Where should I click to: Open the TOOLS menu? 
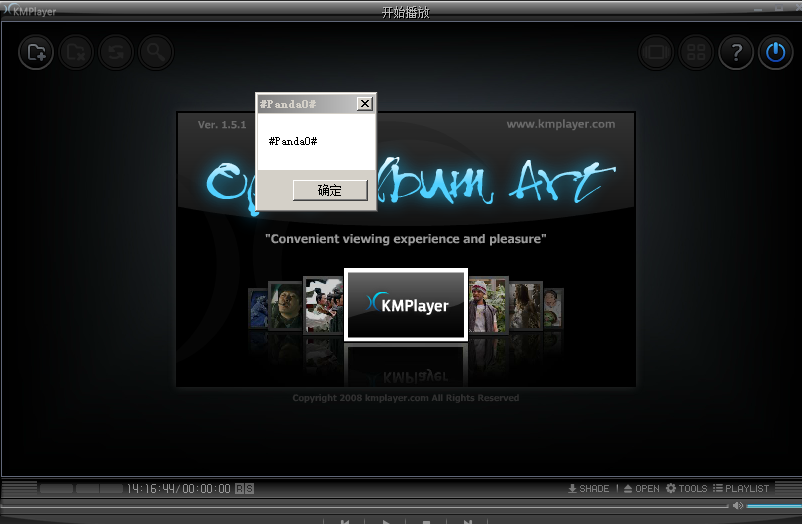686,489
